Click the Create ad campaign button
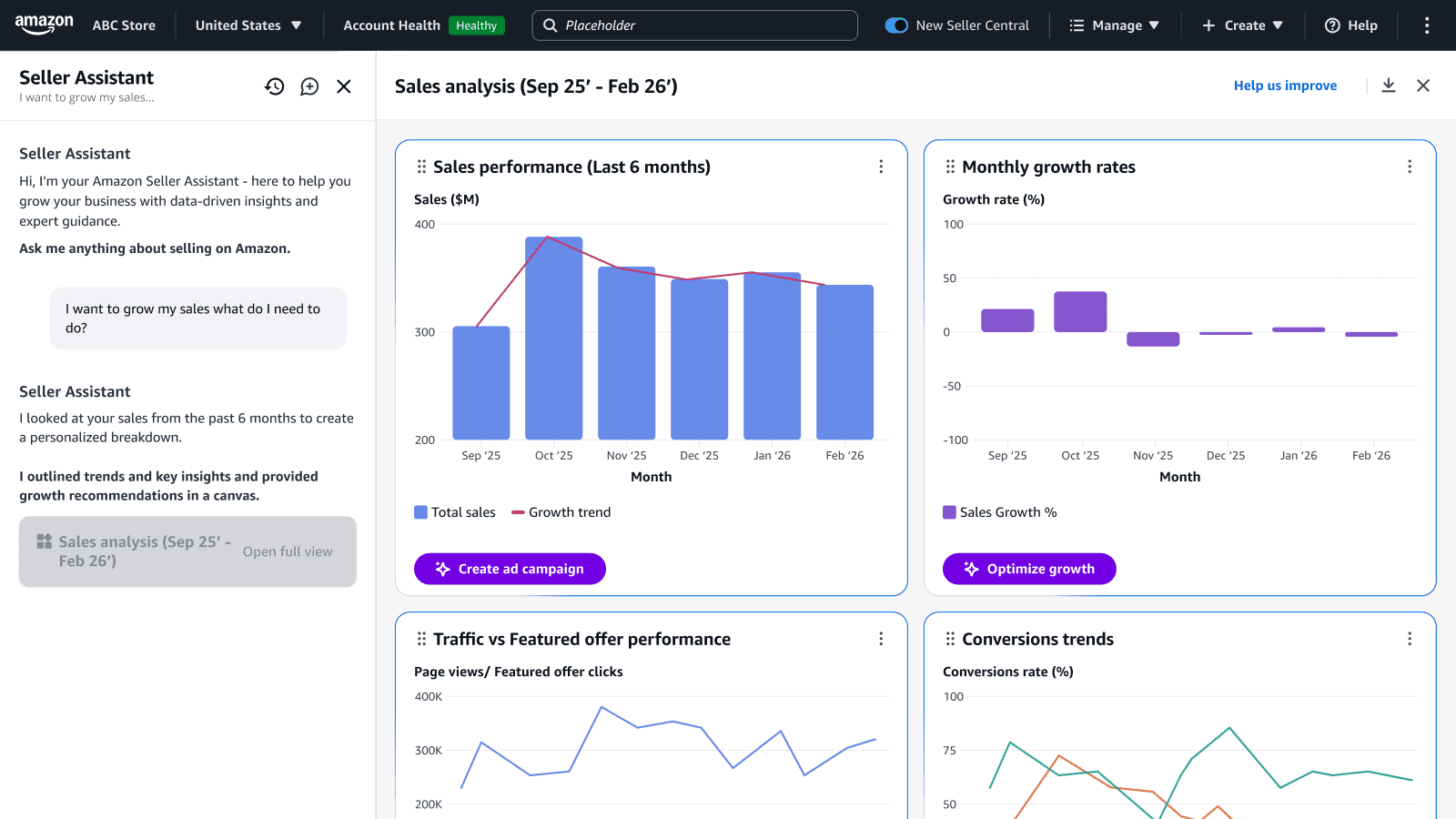The height and width of the screenshot is (819, 1456). (x=510, y=569)
